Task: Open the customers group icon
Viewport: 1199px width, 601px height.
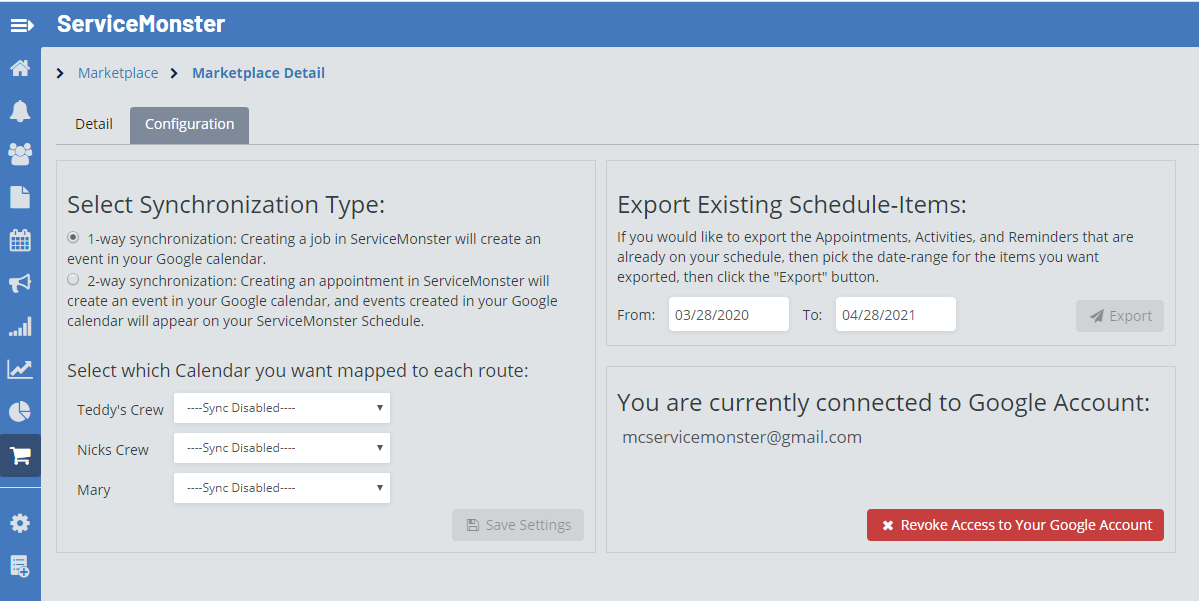Action: click(x=20, y=153)
